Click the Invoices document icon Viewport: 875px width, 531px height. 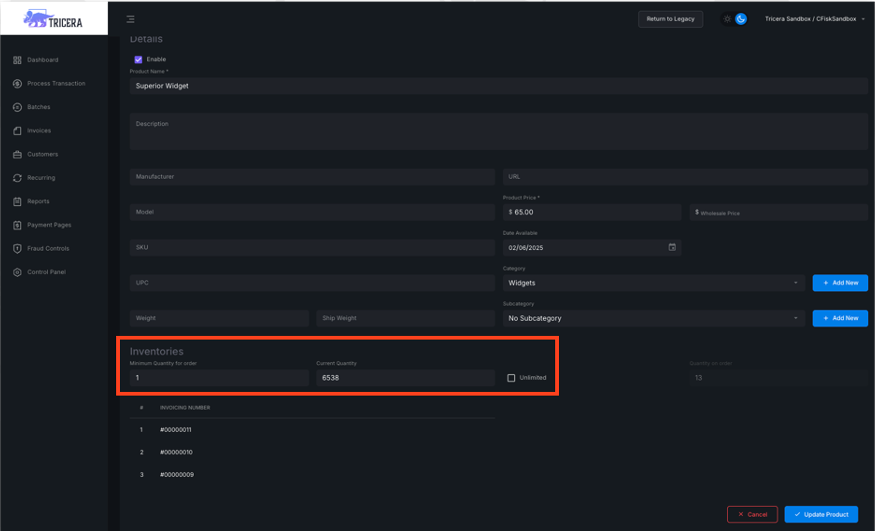(x=17, y=131)
